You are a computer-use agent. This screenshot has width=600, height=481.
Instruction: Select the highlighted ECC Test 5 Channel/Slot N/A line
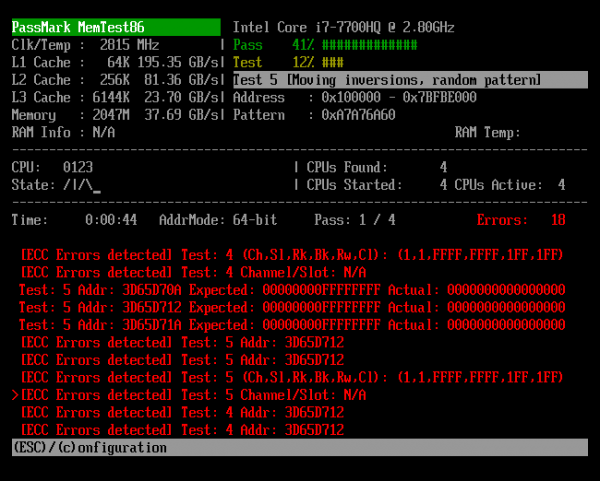(193, 395)
